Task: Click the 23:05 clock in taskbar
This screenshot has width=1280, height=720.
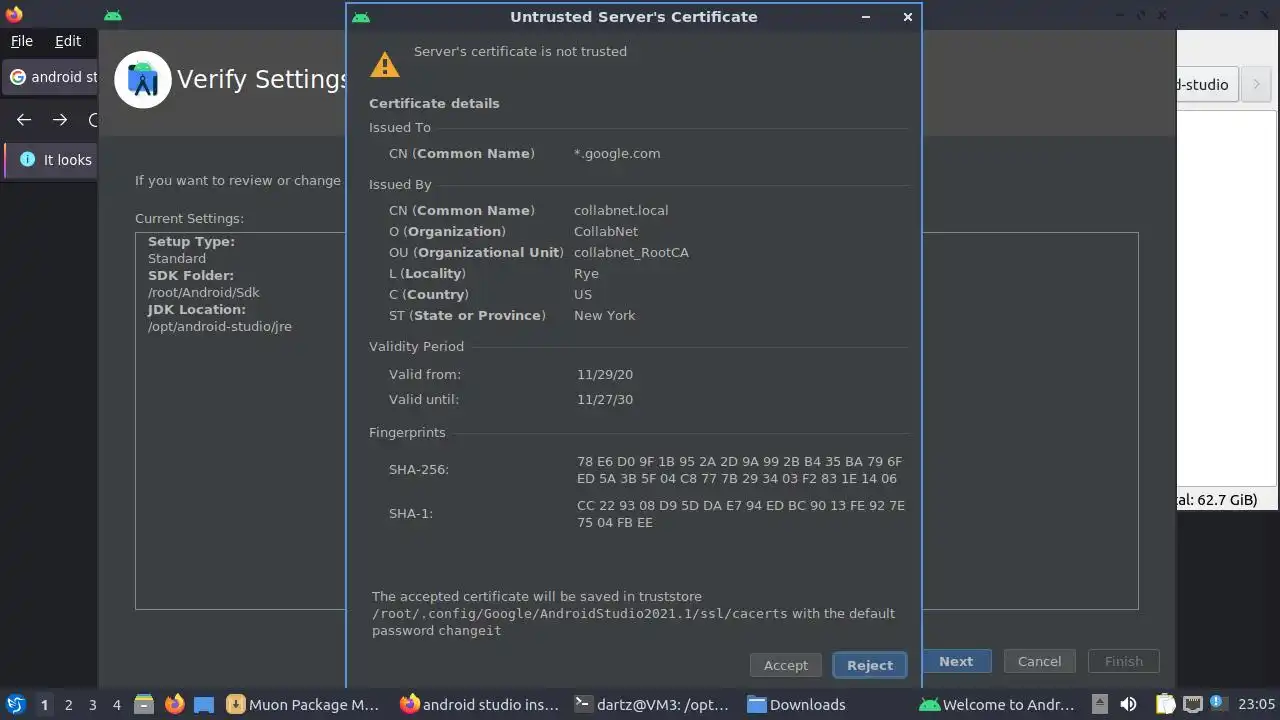Action: coord(1256,705)
